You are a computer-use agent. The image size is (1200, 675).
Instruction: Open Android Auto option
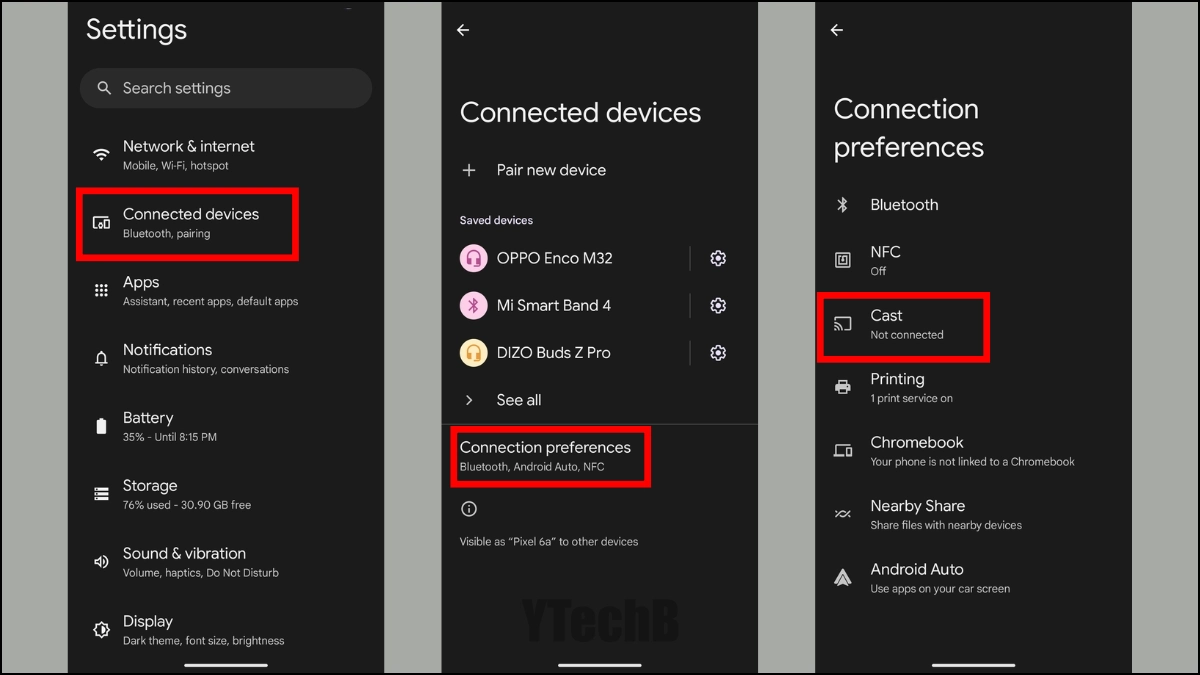[x=973, y=578]
